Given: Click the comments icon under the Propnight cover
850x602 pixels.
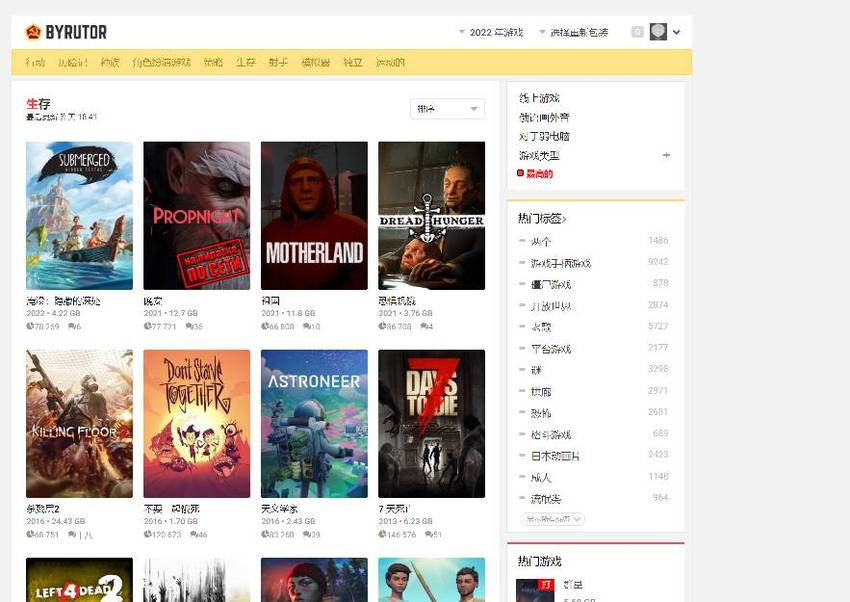Looking at the screenshot, I should tap(189, 326).
